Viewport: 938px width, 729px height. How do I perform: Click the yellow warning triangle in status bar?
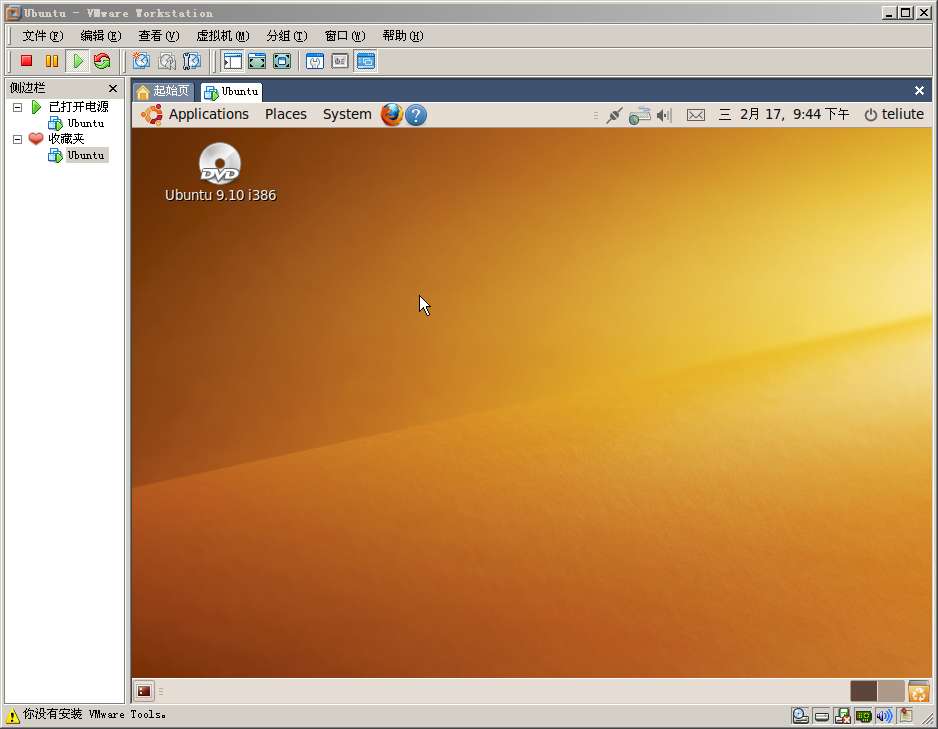click(x=12, y=715)
